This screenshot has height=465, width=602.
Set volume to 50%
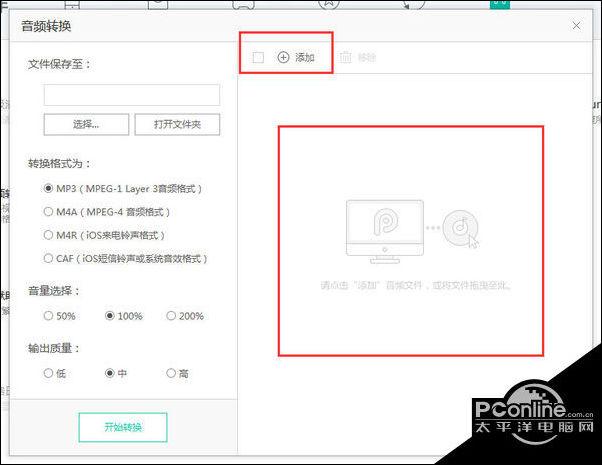(x=48, y=316)
